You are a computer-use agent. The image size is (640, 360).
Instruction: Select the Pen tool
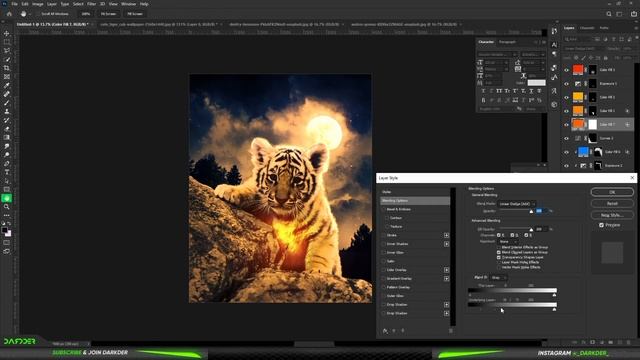7,164
